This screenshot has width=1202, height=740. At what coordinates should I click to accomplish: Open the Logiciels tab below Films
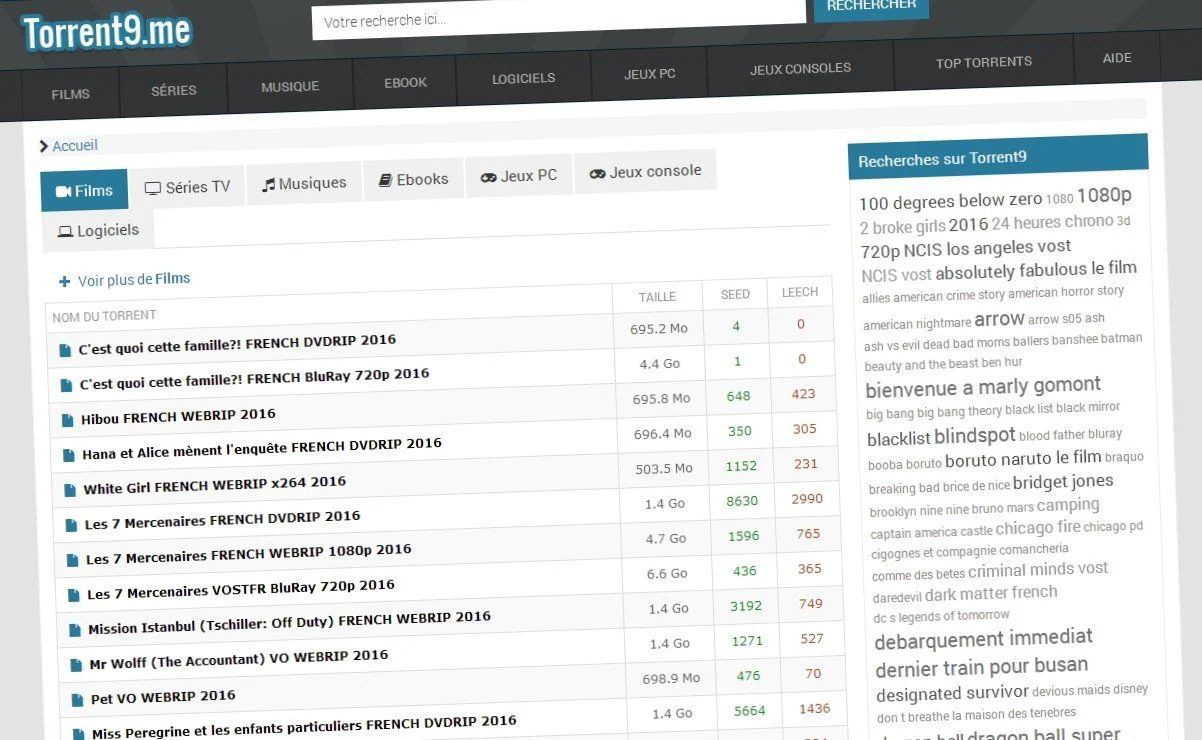pyautogui.click(x=98, y=231)
